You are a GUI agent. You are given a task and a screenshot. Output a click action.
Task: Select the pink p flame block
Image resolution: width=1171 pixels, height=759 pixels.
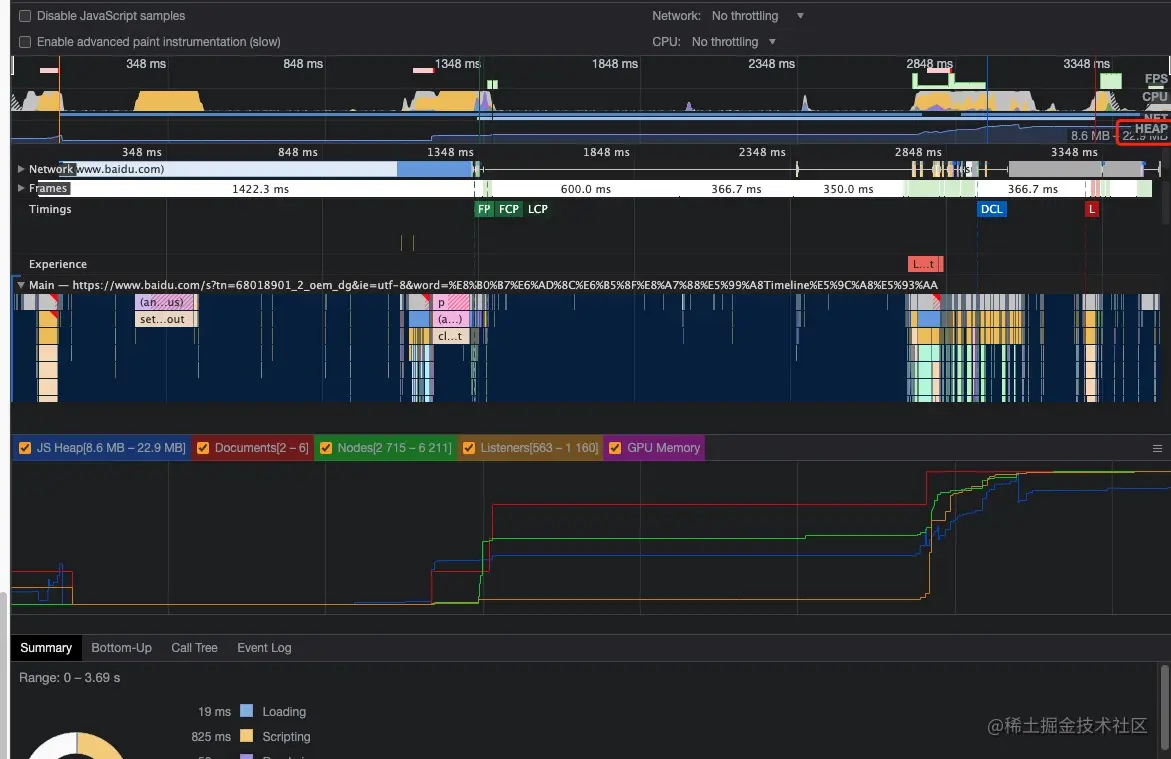pyautogui.click(x=451, y=302)
